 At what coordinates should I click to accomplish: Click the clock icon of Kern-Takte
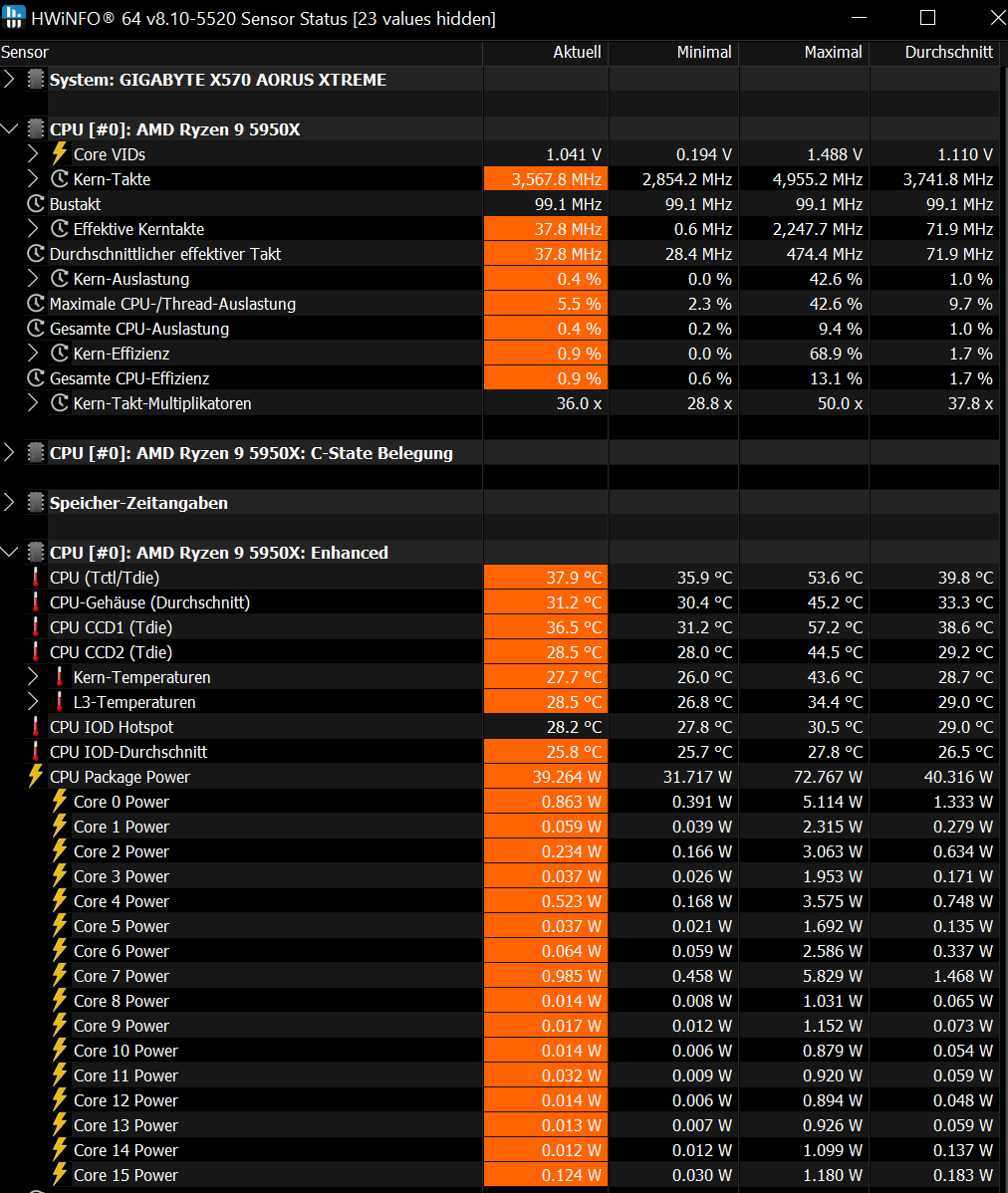click(60, 179)
